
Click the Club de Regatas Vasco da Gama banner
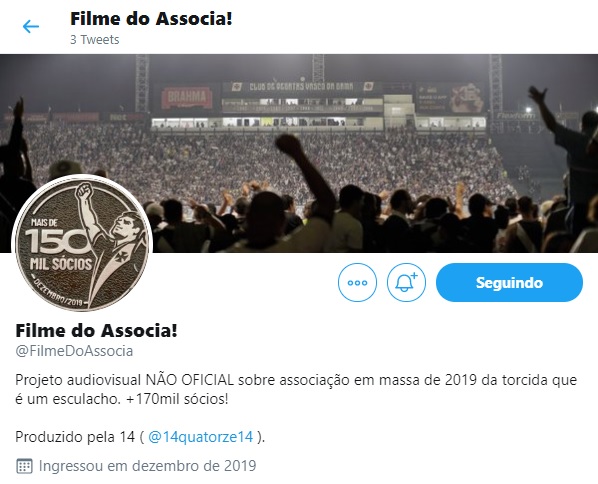[x=301, y=87]
